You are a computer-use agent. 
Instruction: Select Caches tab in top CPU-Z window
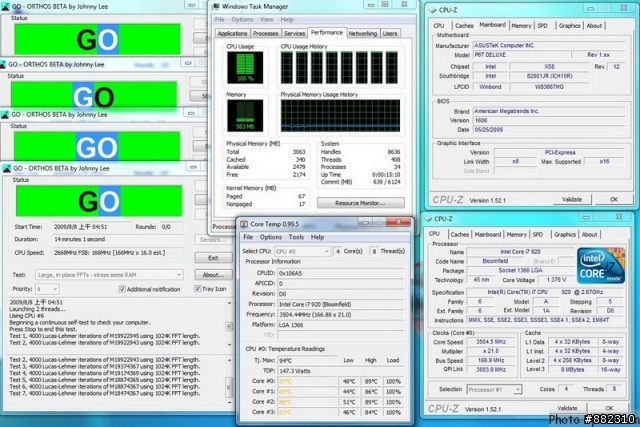click(464, 26)
